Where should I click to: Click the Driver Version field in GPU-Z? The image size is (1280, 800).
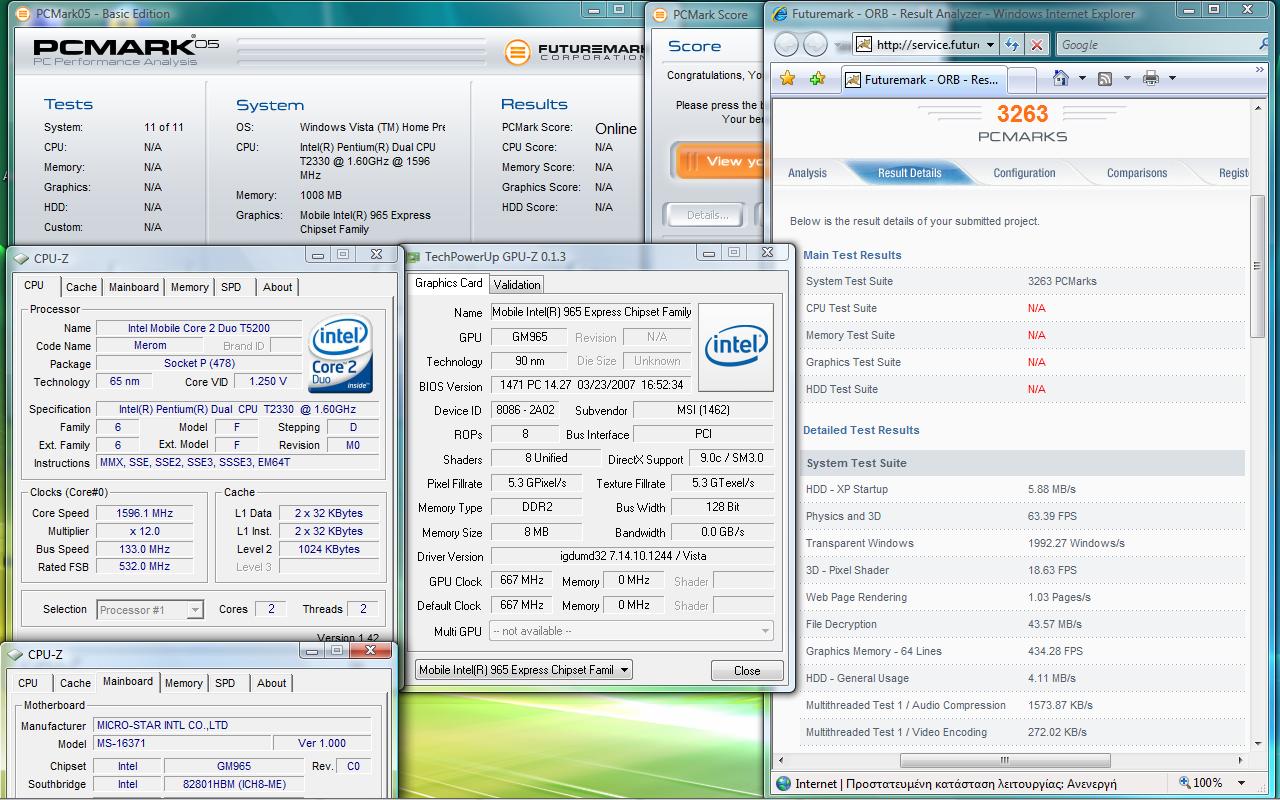click(632, 556)
